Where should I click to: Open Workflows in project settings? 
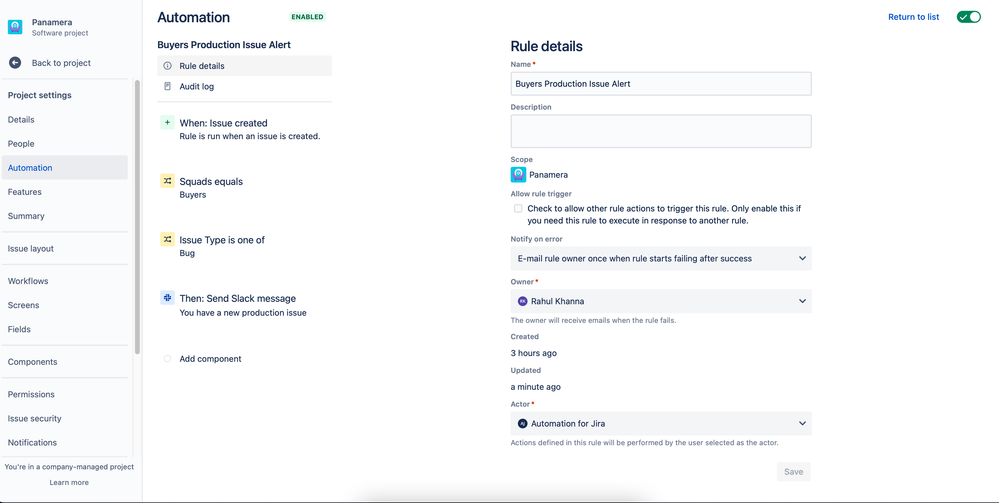pos(28,281)
